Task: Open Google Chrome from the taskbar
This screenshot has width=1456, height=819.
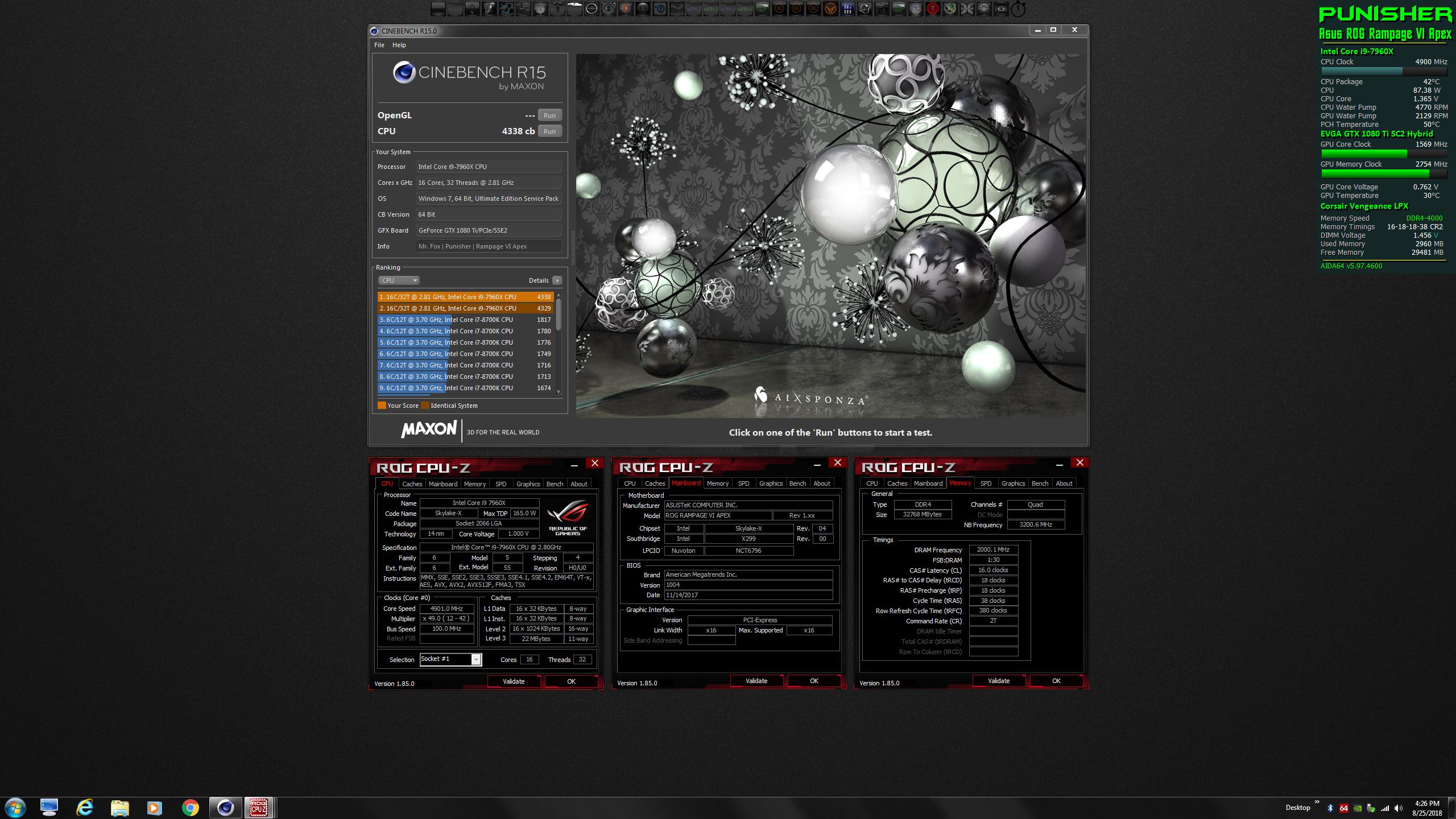Action: click(190, 808)
